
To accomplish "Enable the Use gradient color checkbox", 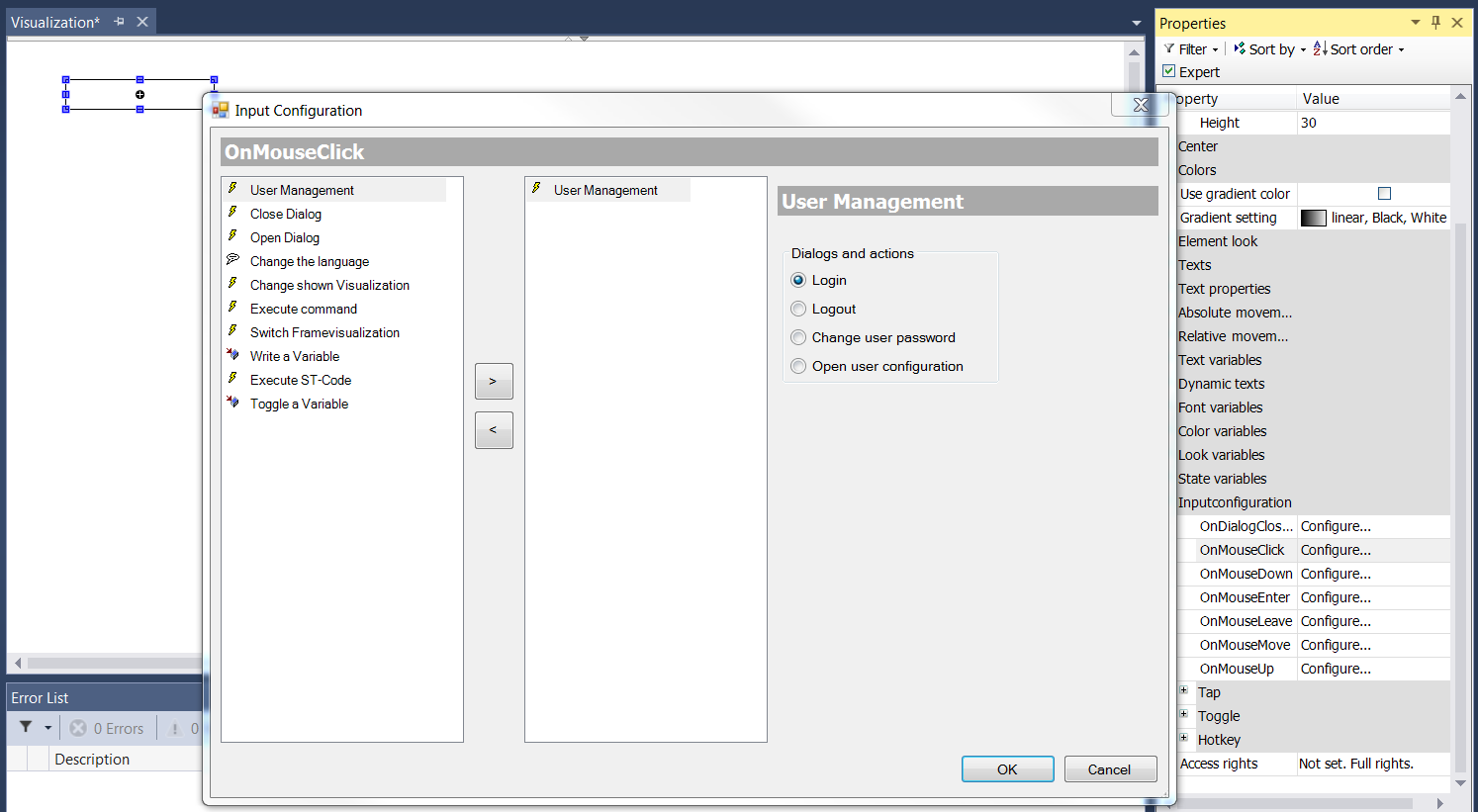I will pyautogui.click(x=1384, y=194).
